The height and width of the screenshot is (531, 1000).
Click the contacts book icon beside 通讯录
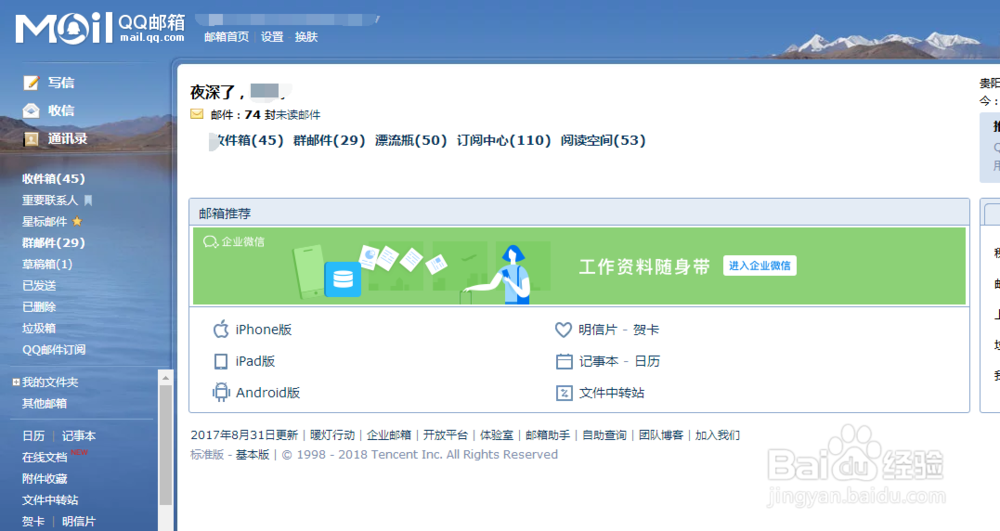click(31, 139)
